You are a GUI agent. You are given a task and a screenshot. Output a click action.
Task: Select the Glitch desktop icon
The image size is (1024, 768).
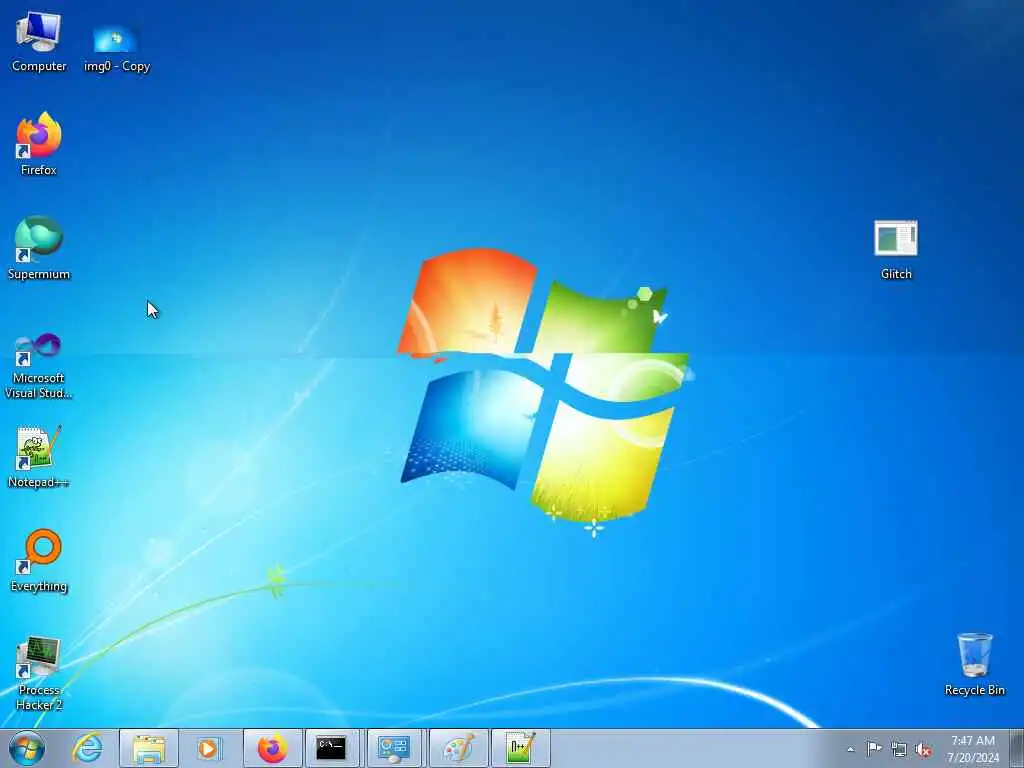pyautogui.click(x=896, y=251)
